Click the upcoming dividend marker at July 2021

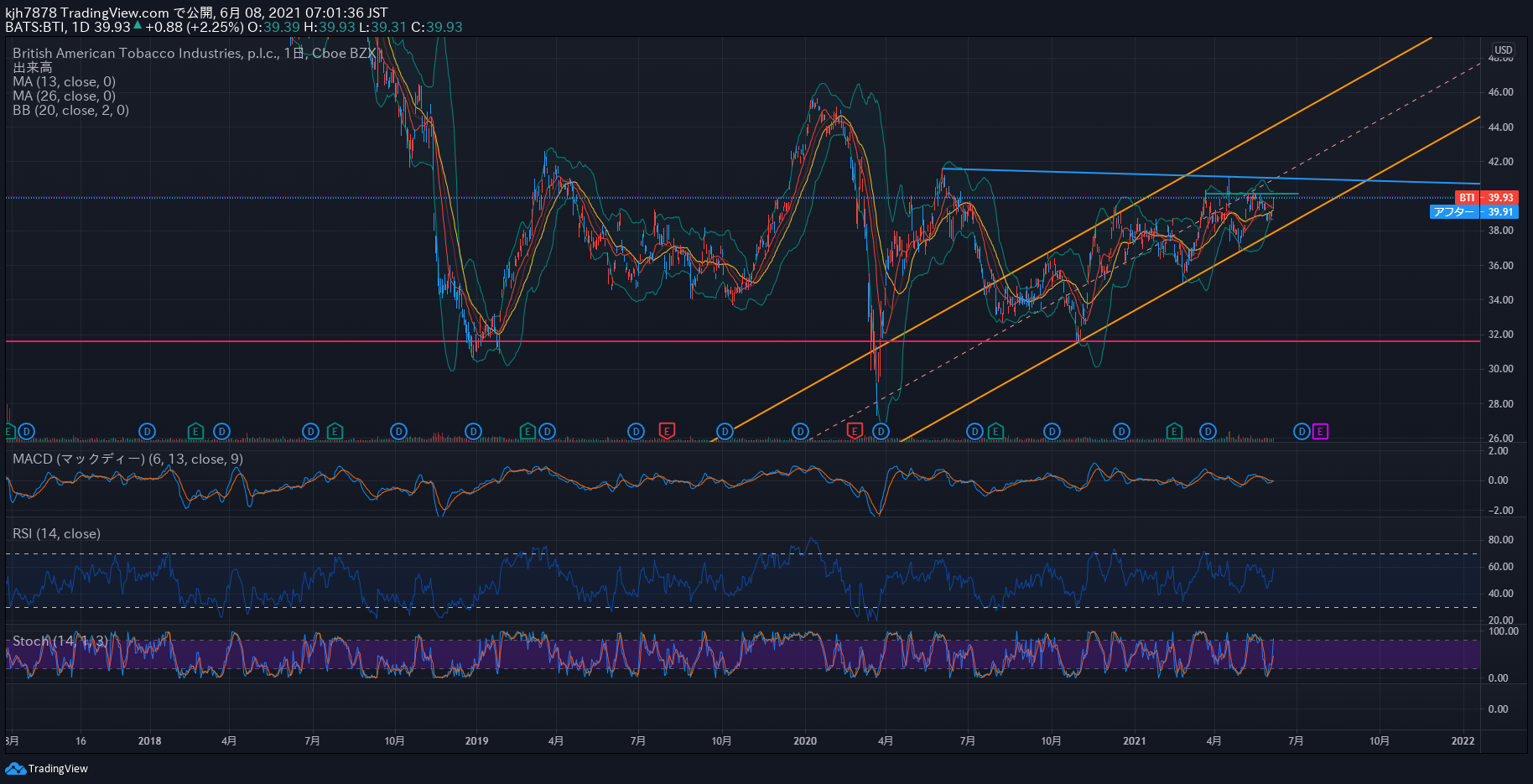pos(1301,432)
